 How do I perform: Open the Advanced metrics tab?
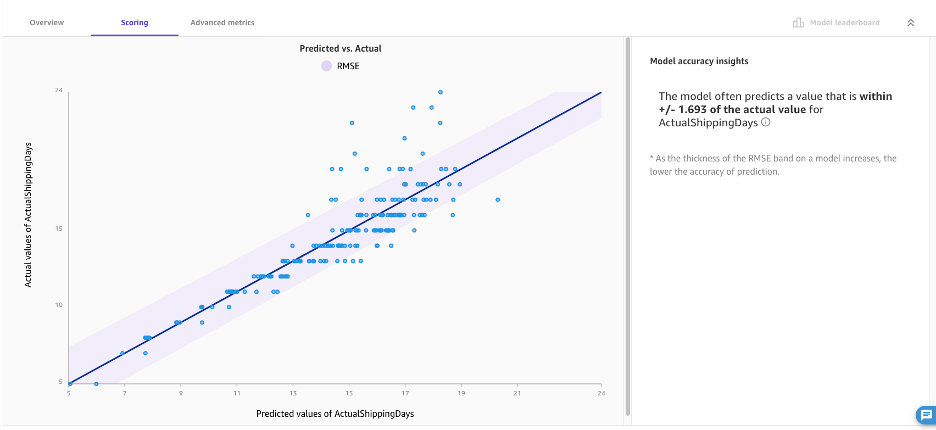[x=222, y=22]
